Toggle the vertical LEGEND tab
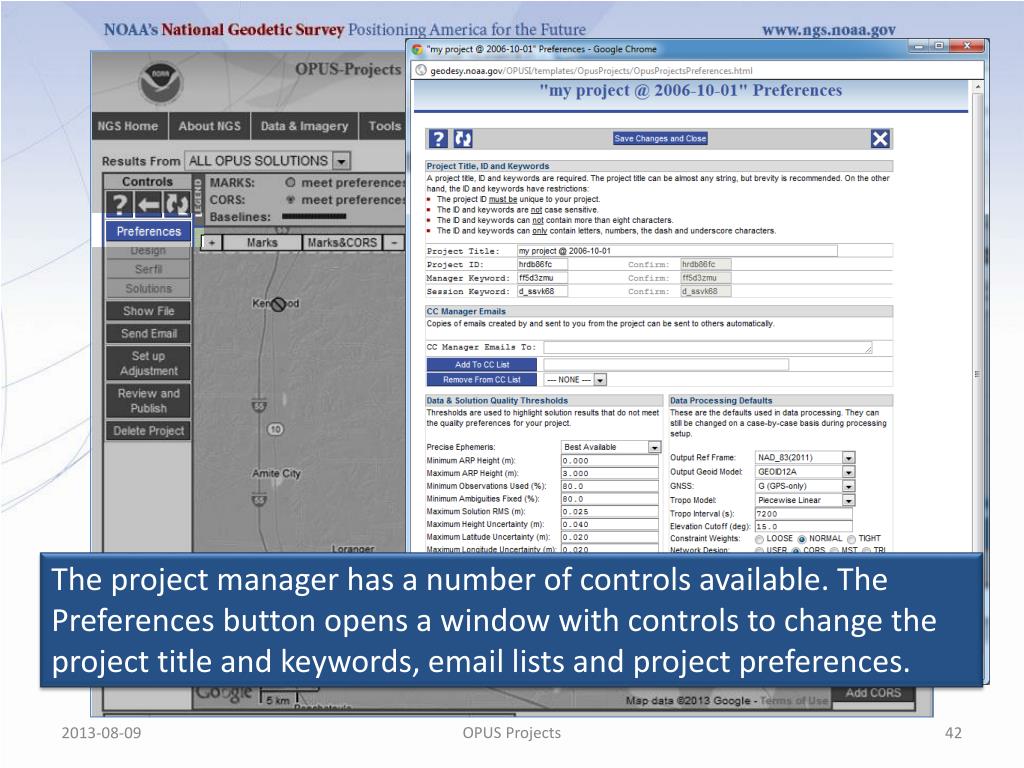This screenshot has height=768, width=1024. point(199,200)
